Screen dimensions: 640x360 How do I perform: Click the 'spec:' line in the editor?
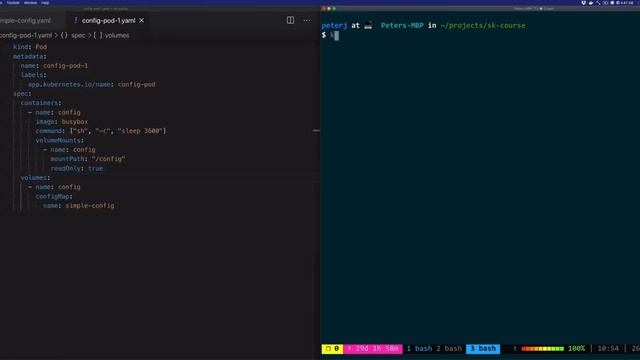[x=22, y=94]
